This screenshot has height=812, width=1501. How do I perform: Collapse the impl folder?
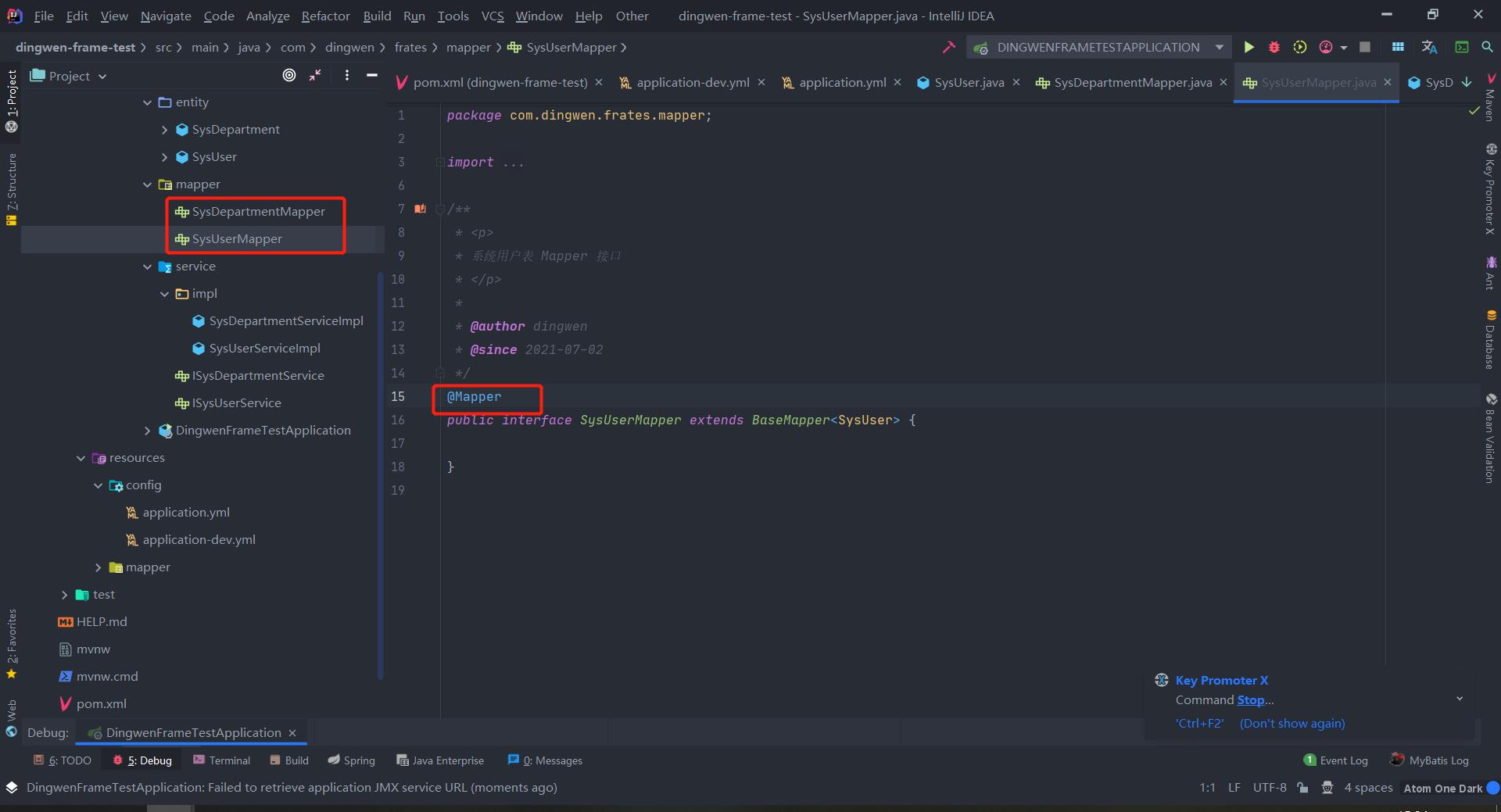pyautogui.click(x=164, y=294)
